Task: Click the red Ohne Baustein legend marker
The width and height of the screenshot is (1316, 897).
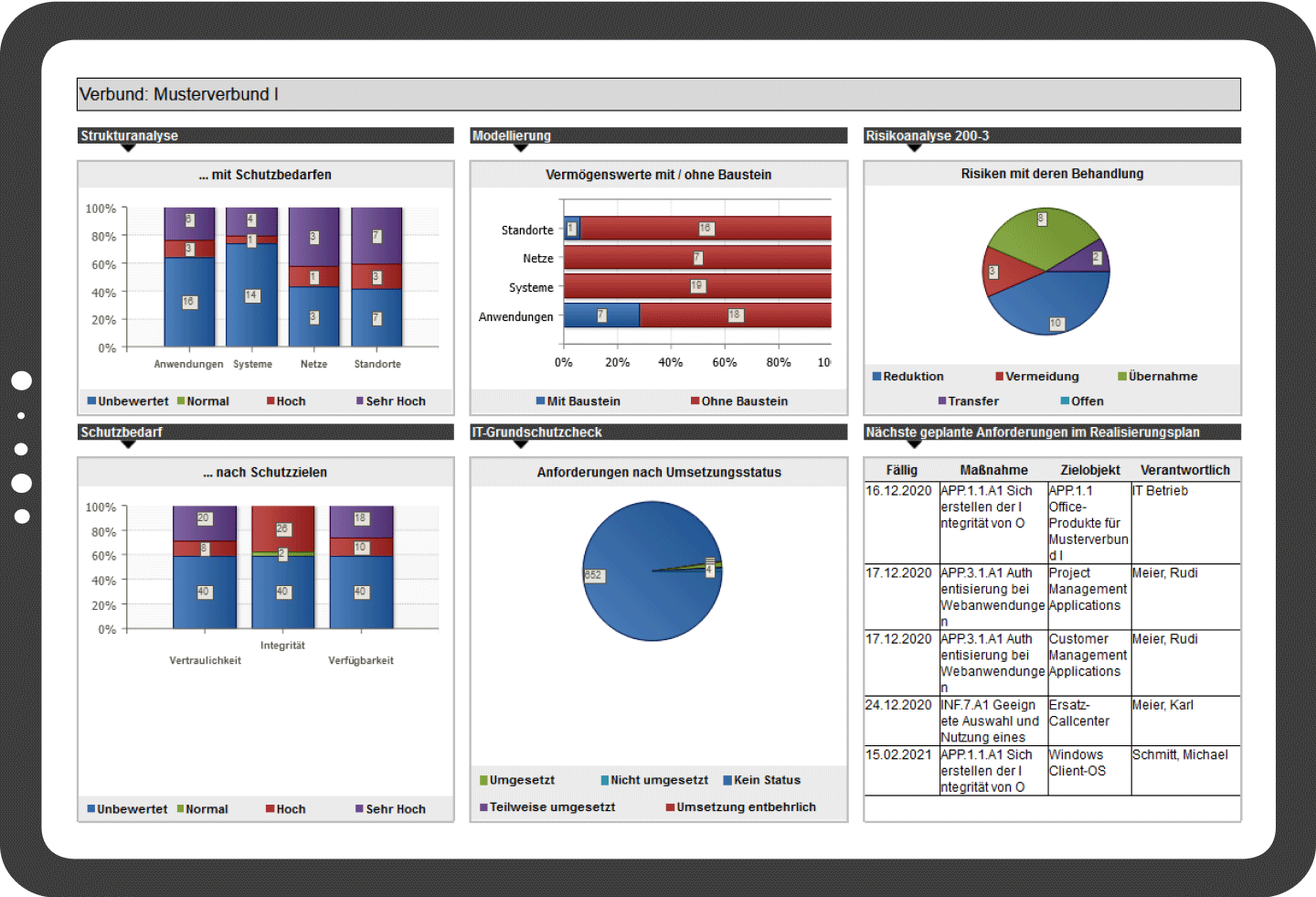Action: (x=695, y=401)
